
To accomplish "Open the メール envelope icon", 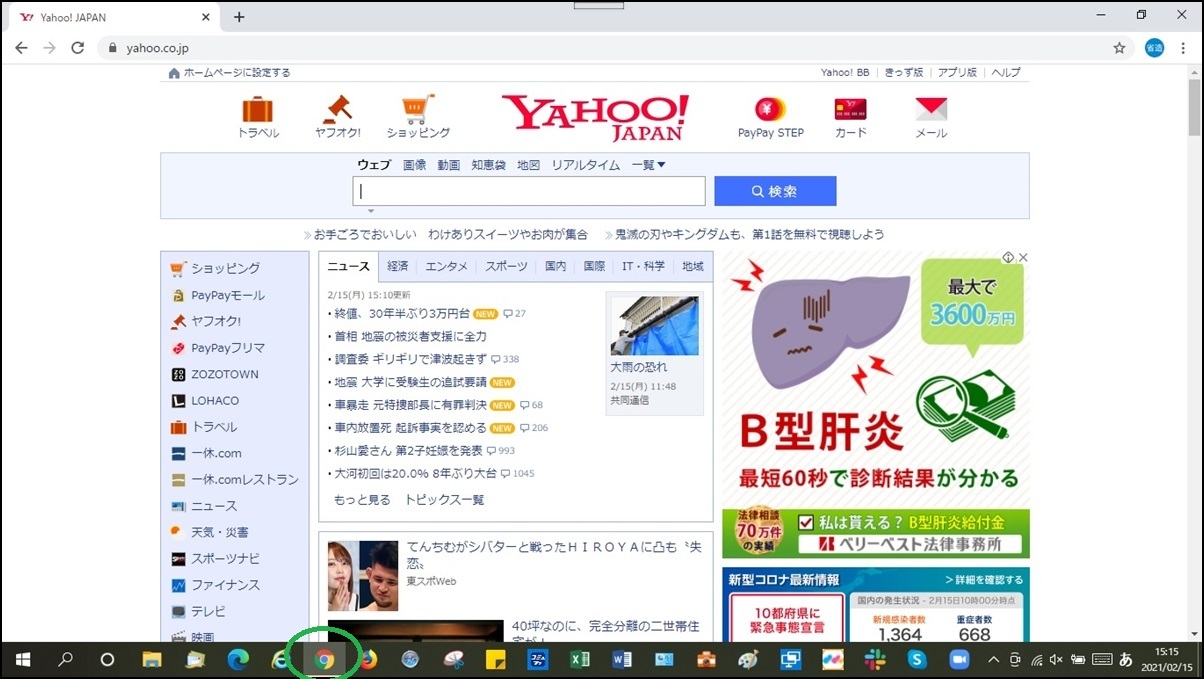I will point(931,109).
